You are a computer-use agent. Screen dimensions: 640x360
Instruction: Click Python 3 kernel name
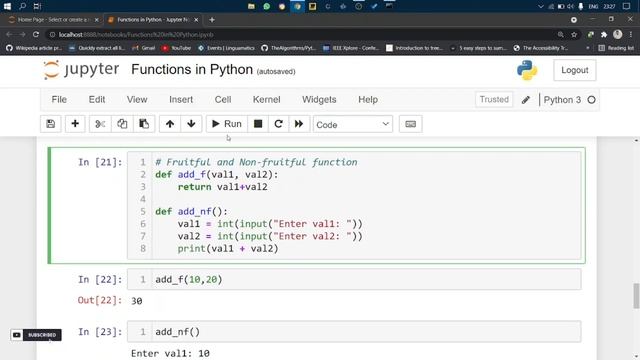click(562, 100)
